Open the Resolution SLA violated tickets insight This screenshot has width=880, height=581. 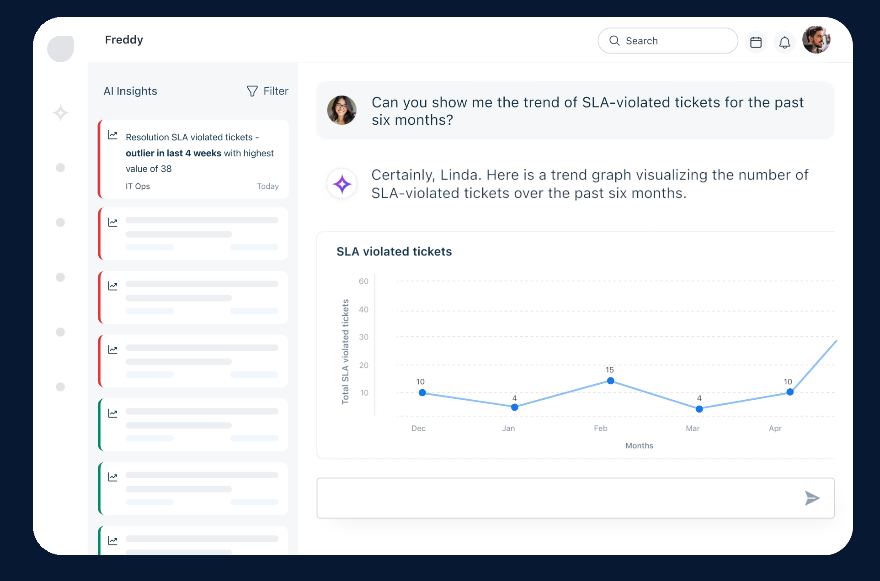tap(194, 159)
